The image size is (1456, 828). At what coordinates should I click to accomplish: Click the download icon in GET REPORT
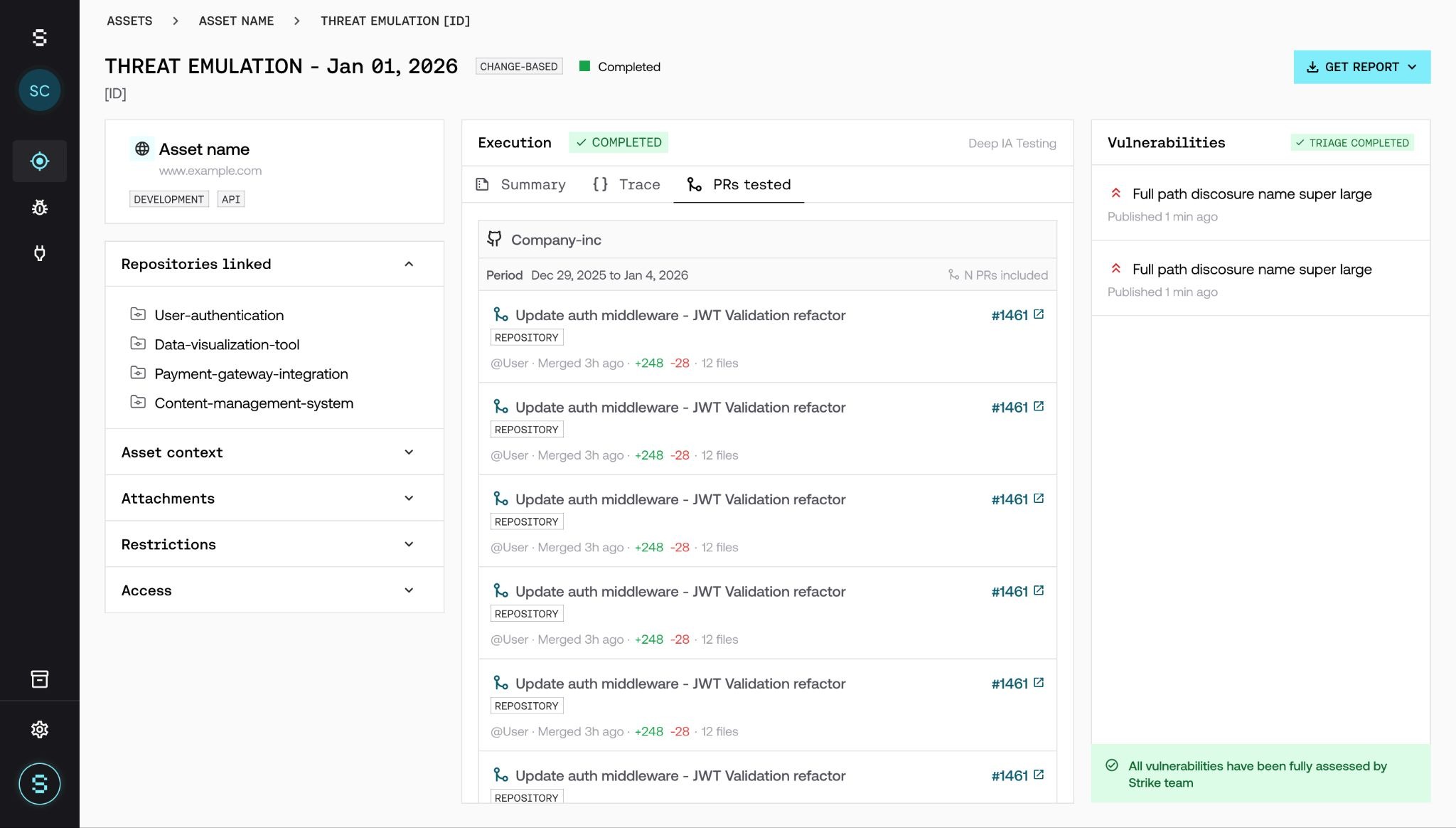(x=1312, y=67)
